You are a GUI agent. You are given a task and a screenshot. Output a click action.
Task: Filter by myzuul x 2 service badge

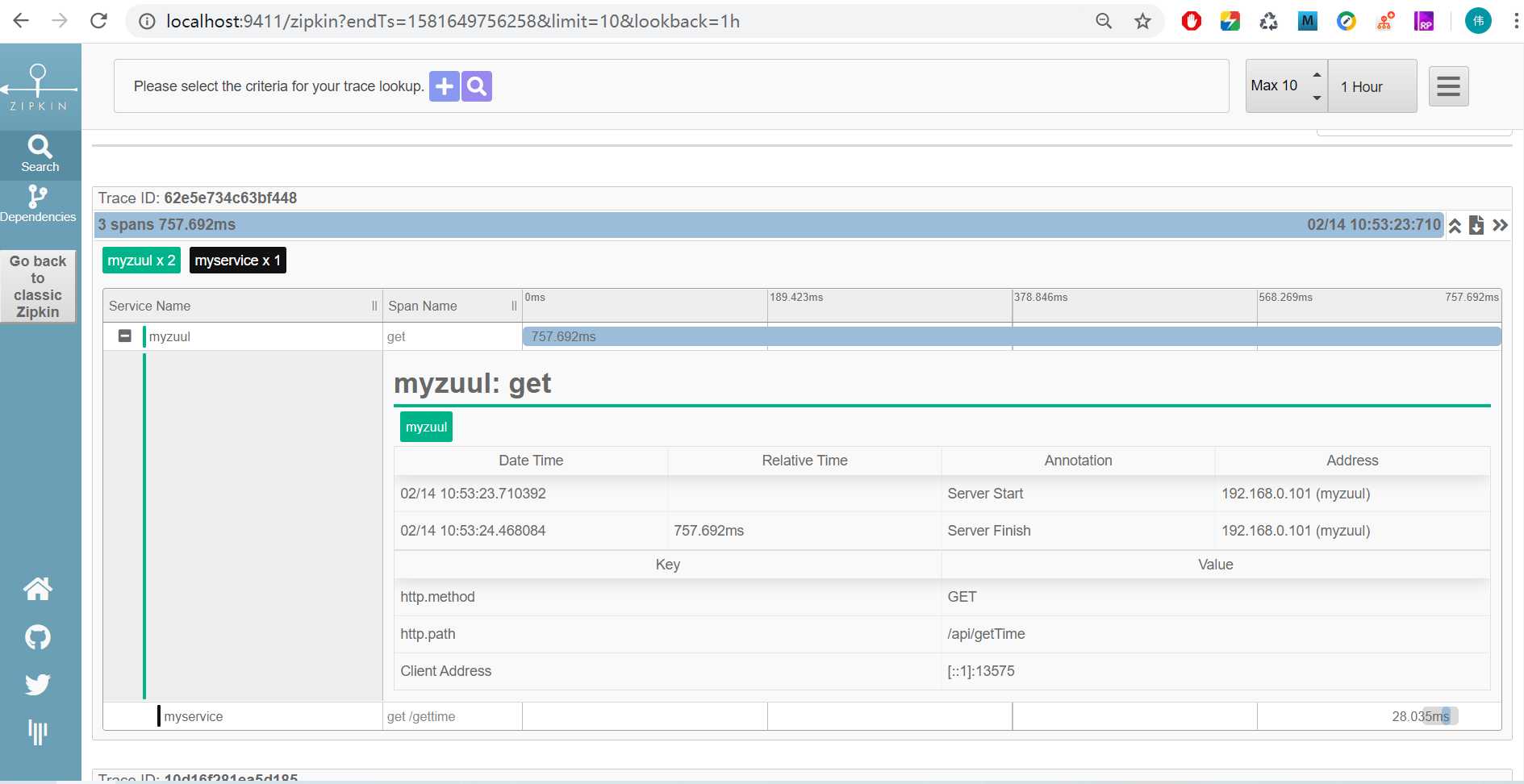point(141,261)
